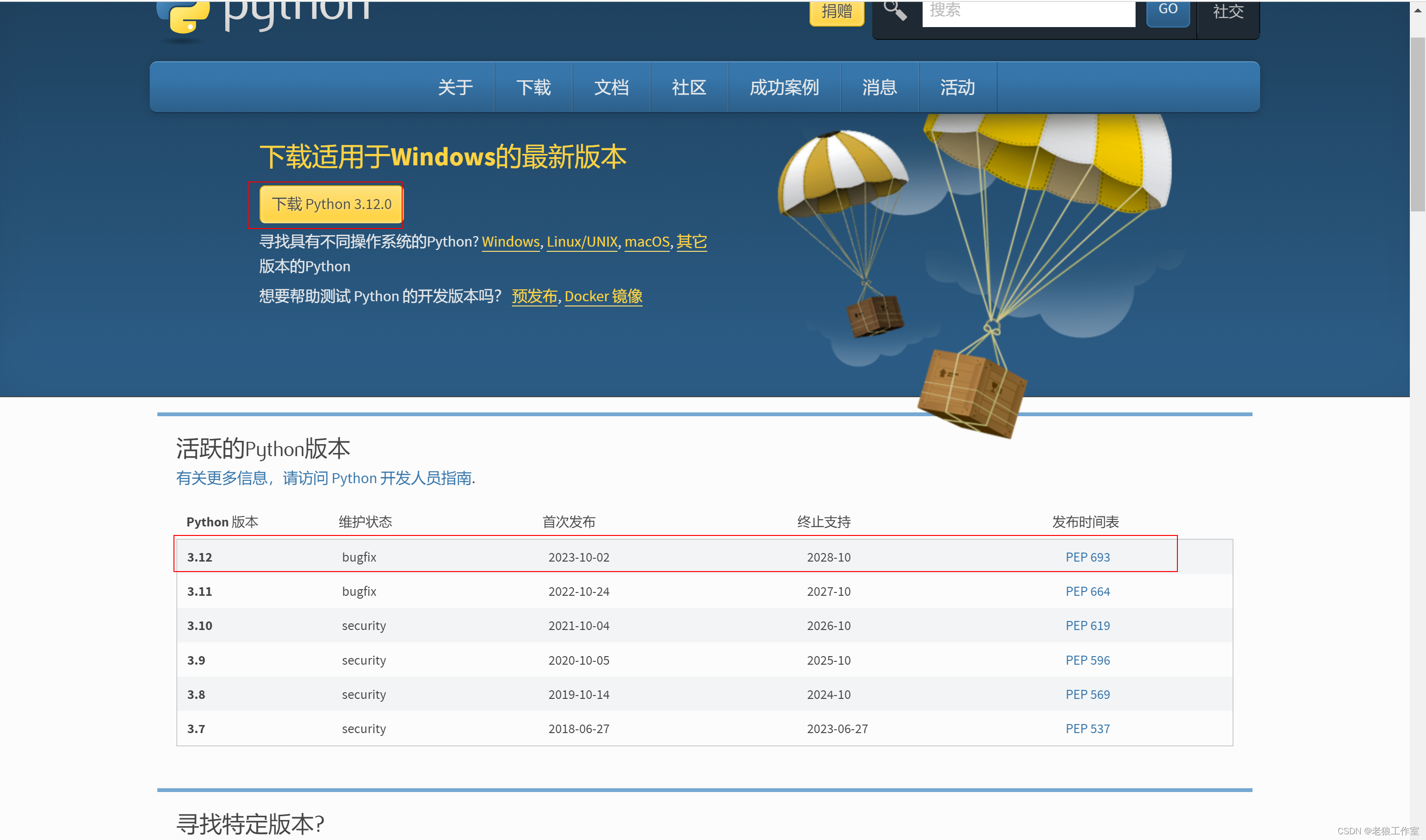The width and height of the screenshot is (1426, 840).
Task: Open the 活动 navigation menu
Action: (x=957, y=87)
